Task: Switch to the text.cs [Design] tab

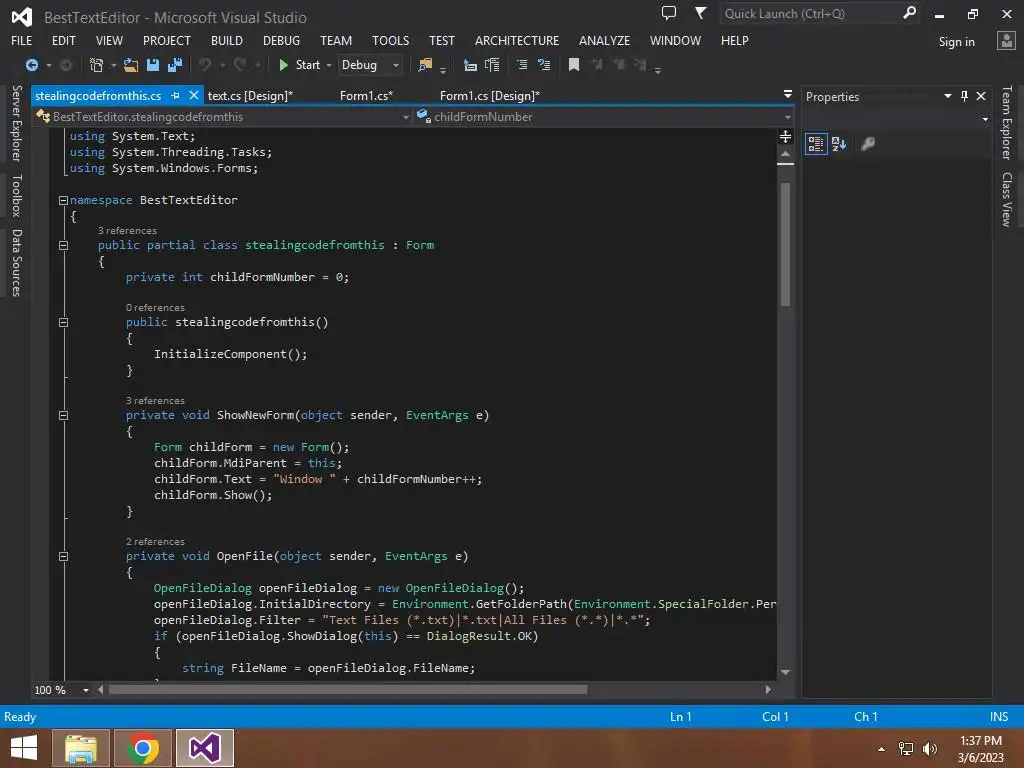Action: [250, 95]
